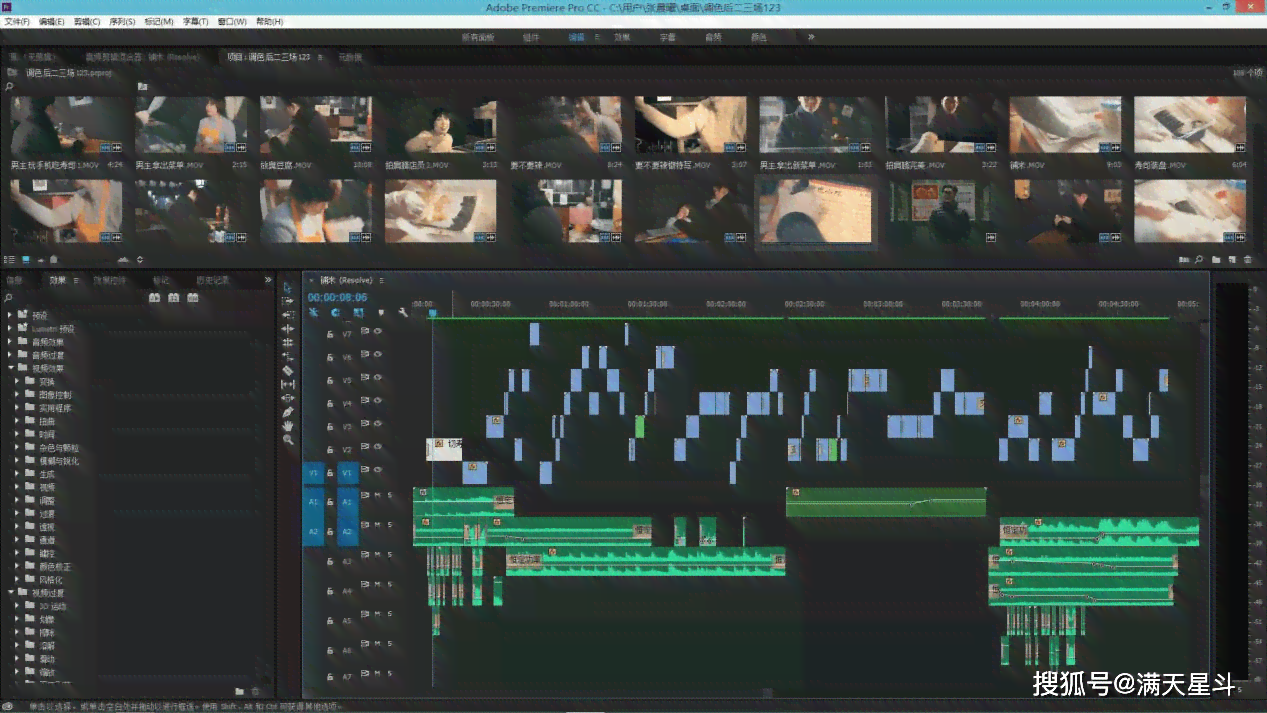
Task: Select the 男主拿出新菜单.MOV clip thumbnail
Action: coord(814,125)
